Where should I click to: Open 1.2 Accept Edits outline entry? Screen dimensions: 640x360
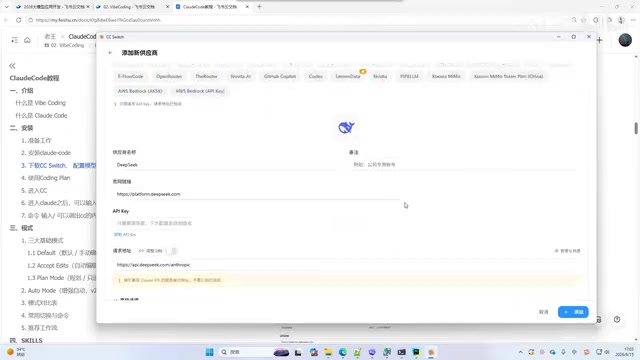[x=62, y=266]
